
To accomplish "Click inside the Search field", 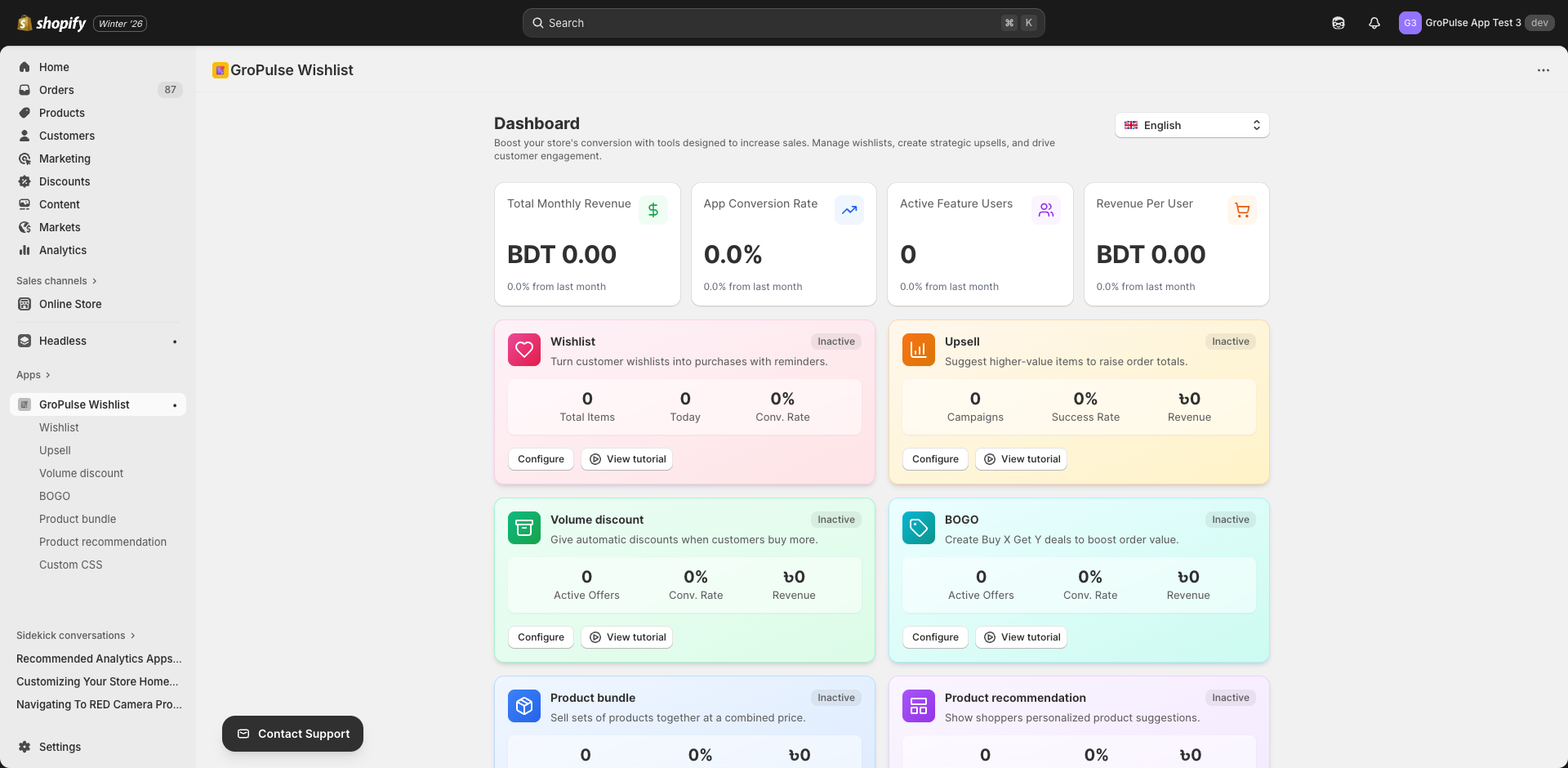I will (784, 23).
